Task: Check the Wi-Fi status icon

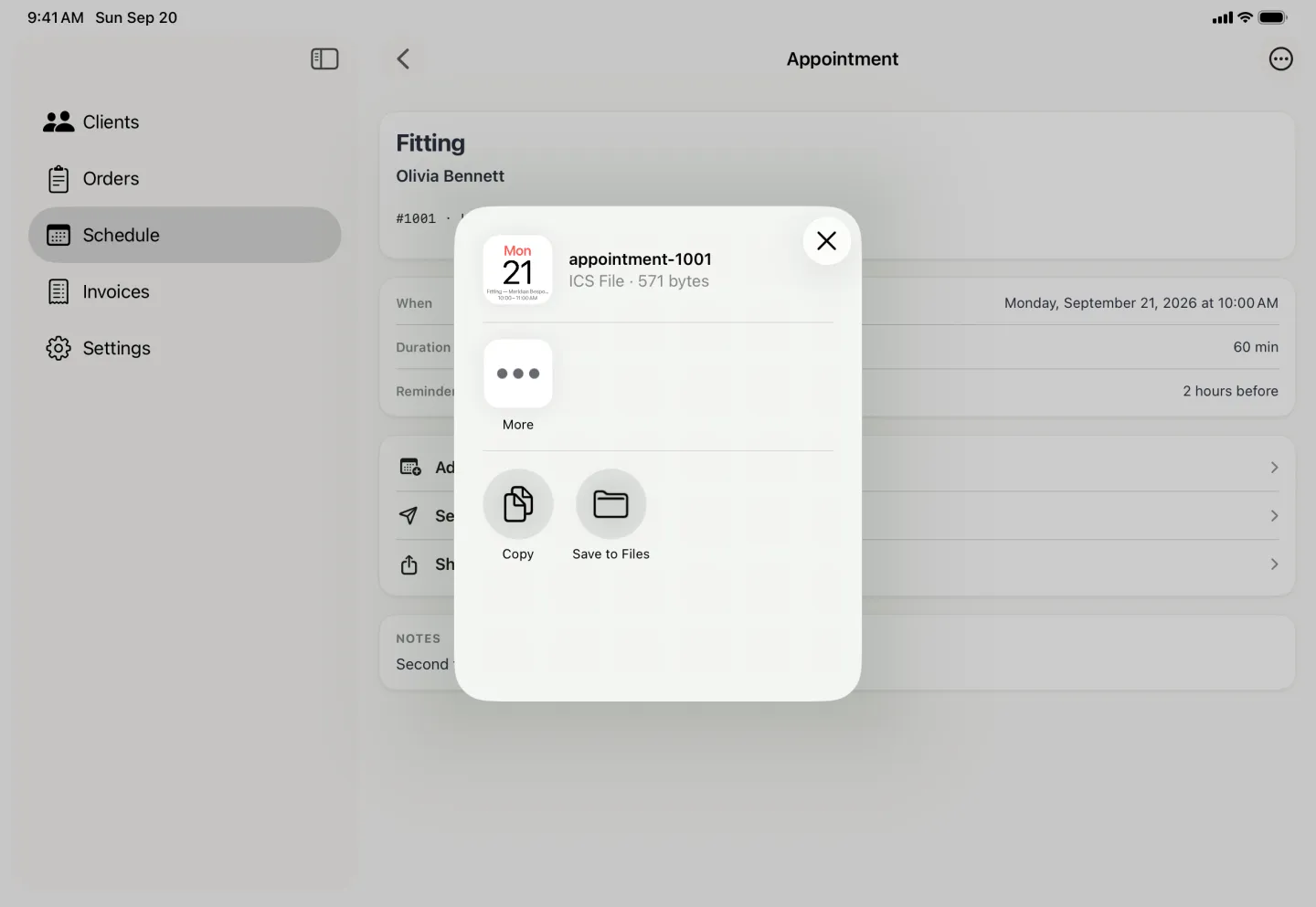Action: 1245,17
